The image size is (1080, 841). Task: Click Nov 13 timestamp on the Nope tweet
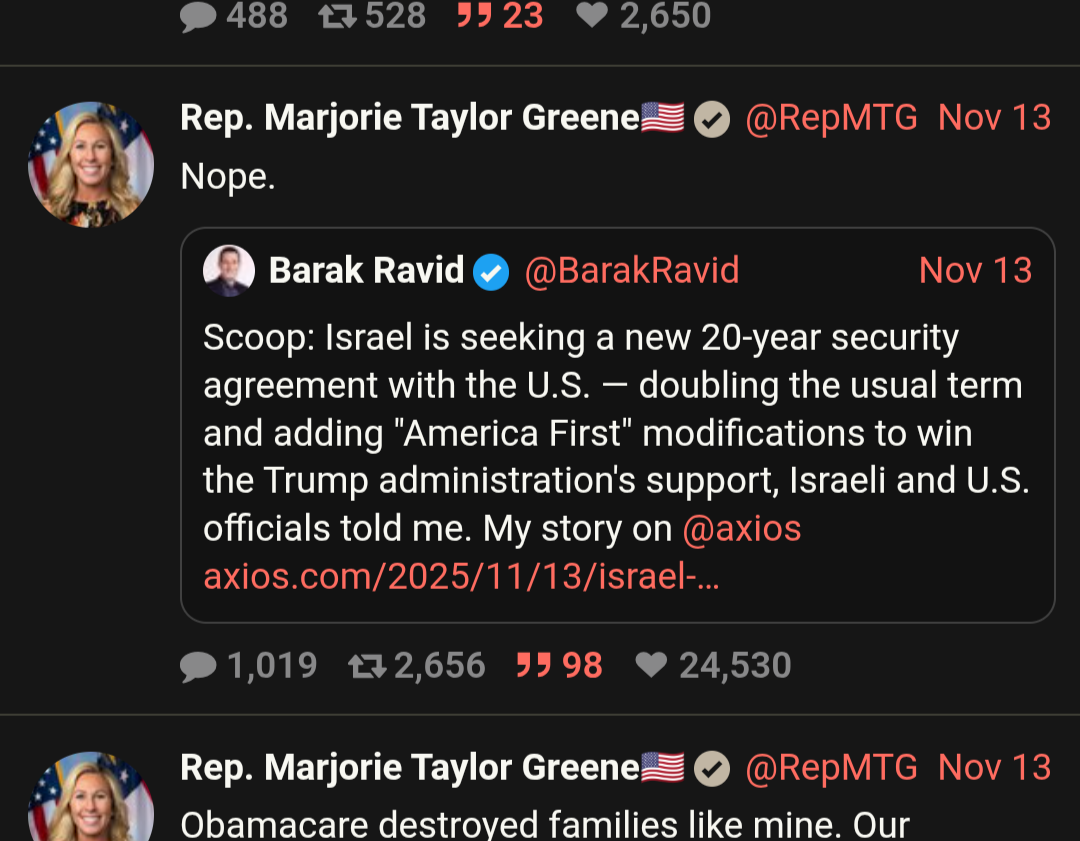994,119
